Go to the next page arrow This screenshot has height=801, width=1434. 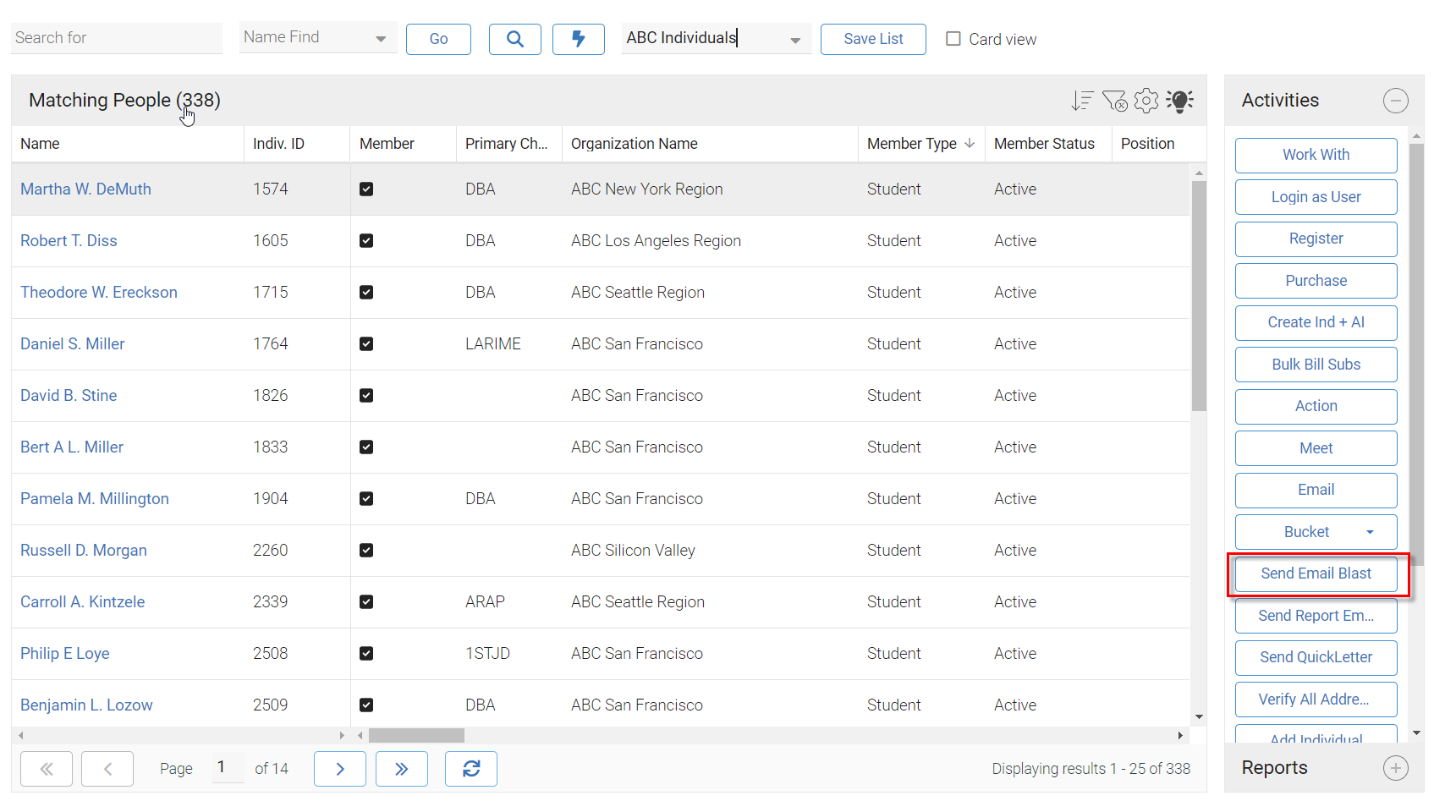coord(340,769)
